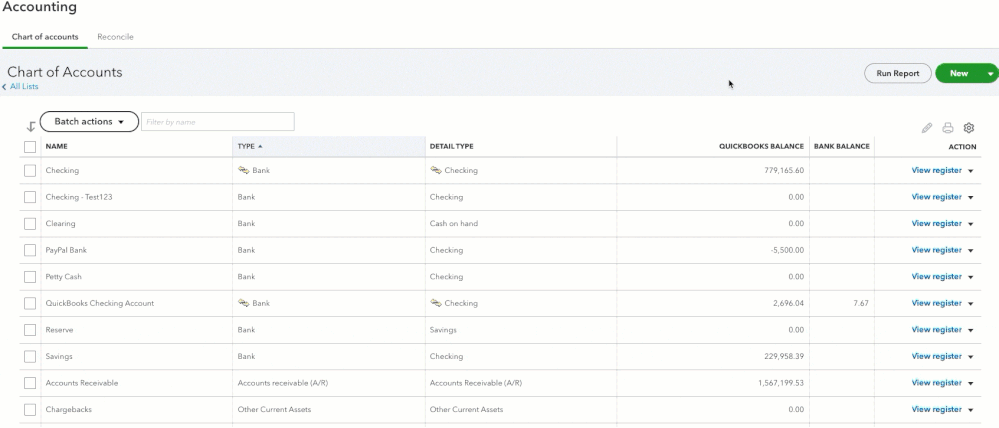Image resolution: width=999 pixels, height=428 pixels.
Task: Click bank feed icon in QuickBooks Checking Account row
Action: click(243, 303)
